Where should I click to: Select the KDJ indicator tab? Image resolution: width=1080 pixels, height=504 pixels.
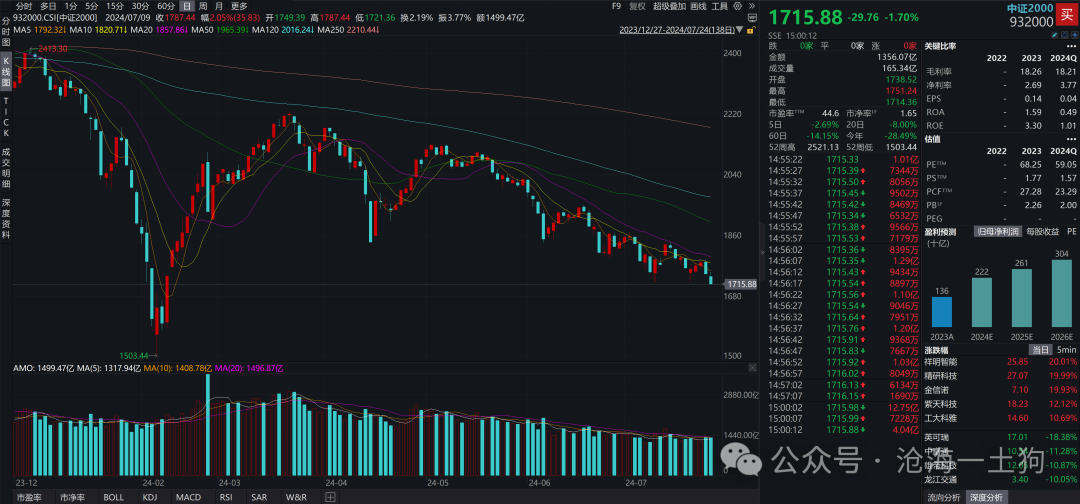tap(149, 496)
